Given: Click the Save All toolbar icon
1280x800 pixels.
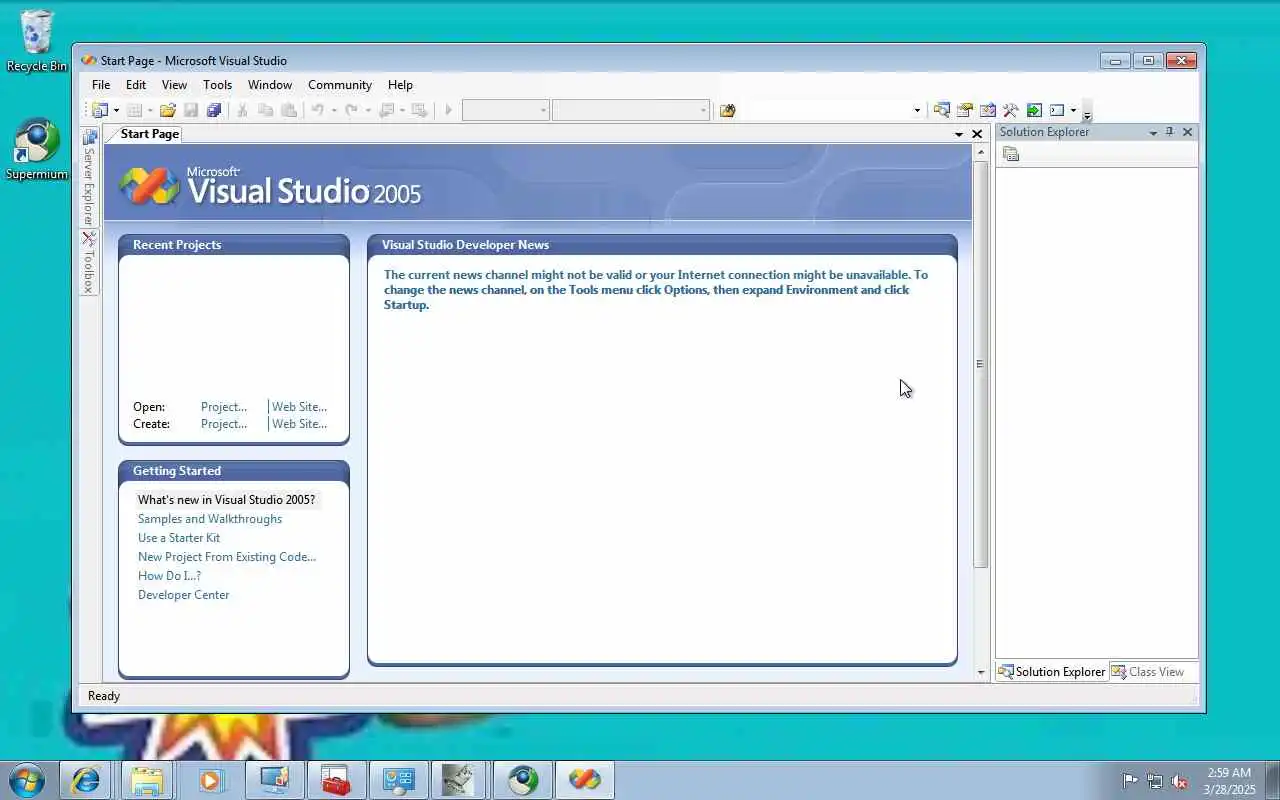Looking at the screenshot, I should [214, 110].
